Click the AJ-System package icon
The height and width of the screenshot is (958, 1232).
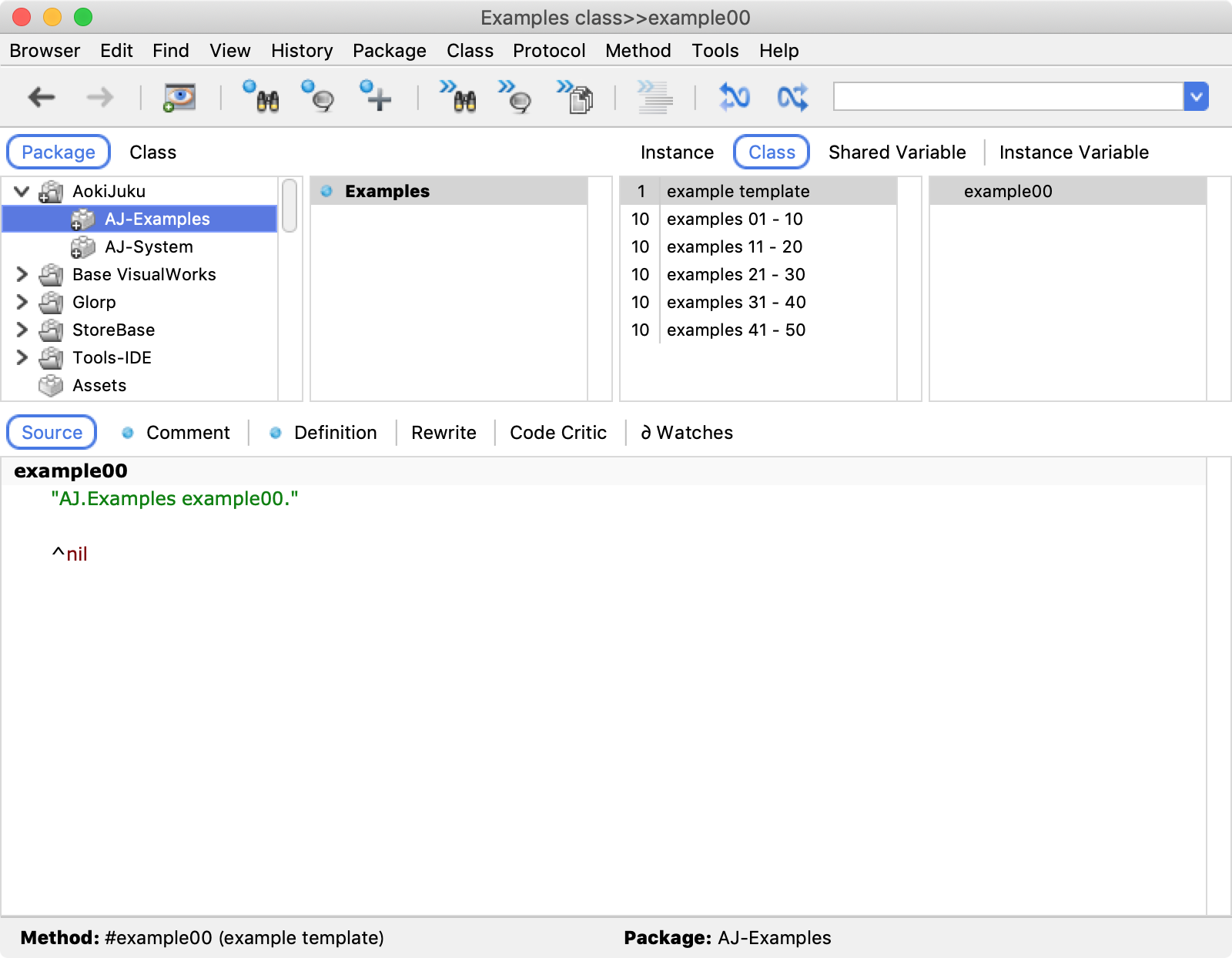coord(82,247)
